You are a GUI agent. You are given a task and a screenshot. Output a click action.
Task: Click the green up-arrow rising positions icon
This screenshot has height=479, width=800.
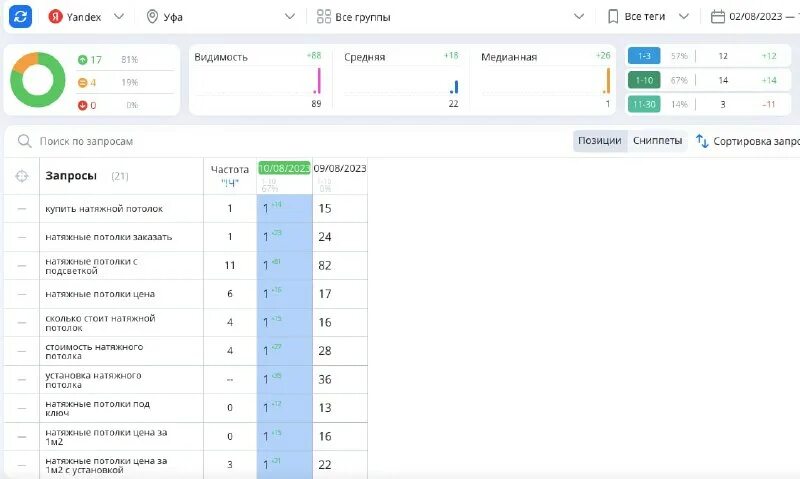[x=83, y=60]
